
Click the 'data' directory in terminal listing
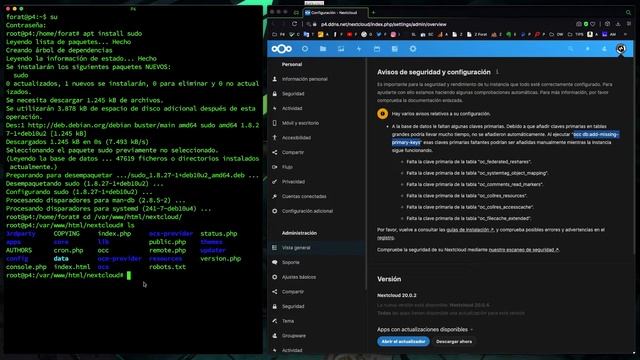pos(61,259)
